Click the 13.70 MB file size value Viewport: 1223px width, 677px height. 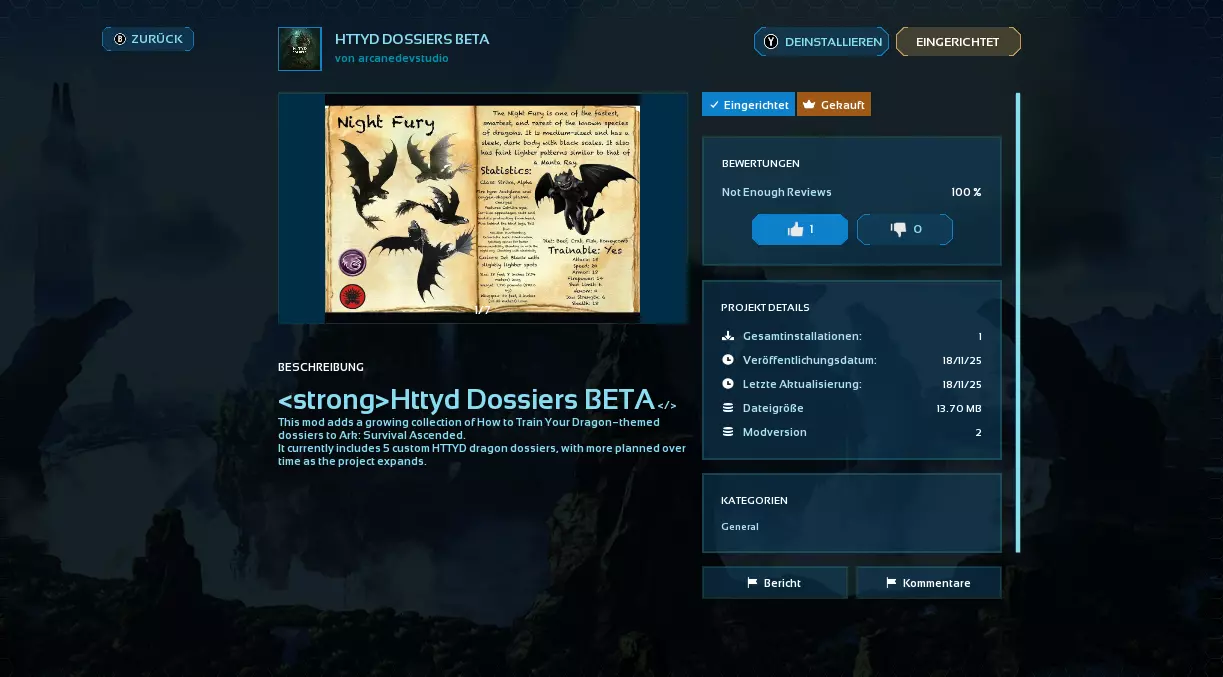click(959, 408)
